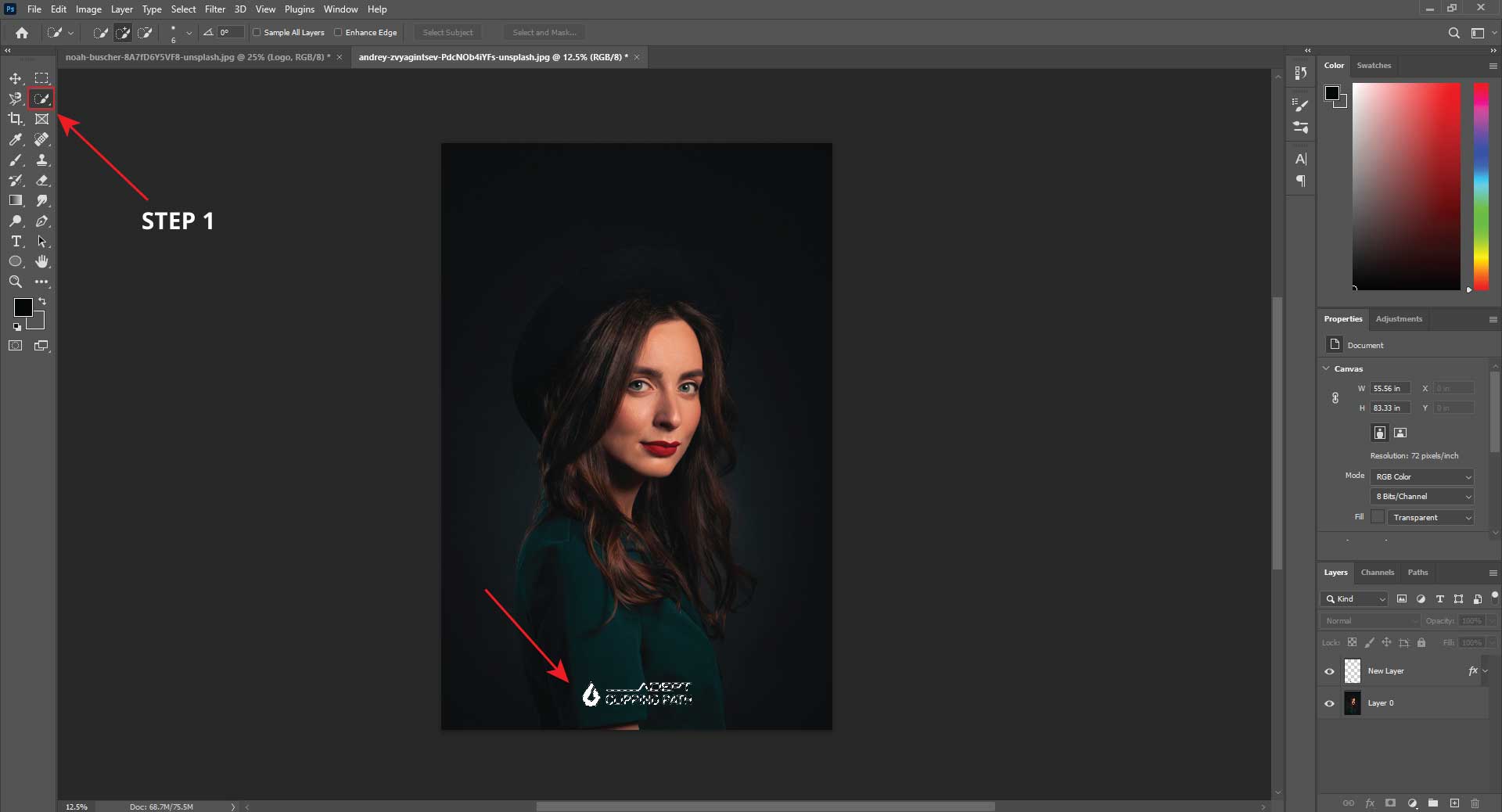The width and height of the screenshot is (1502, 812).
Task: Select the Move tool
Action: click(16, 78)
